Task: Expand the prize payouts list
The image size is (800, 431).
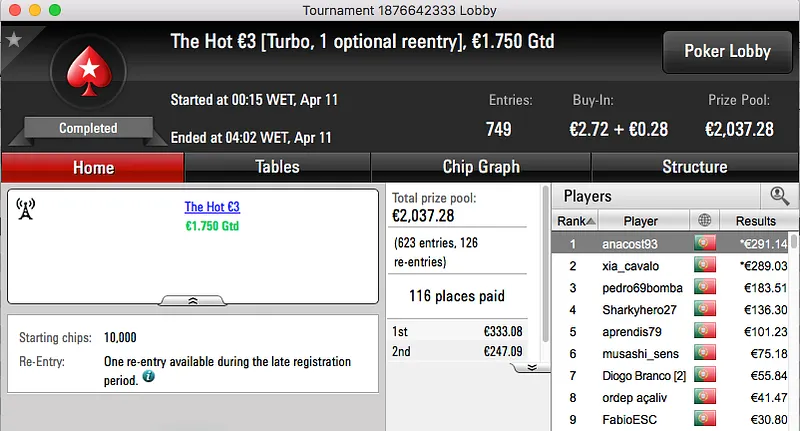Action: point(532,367)
